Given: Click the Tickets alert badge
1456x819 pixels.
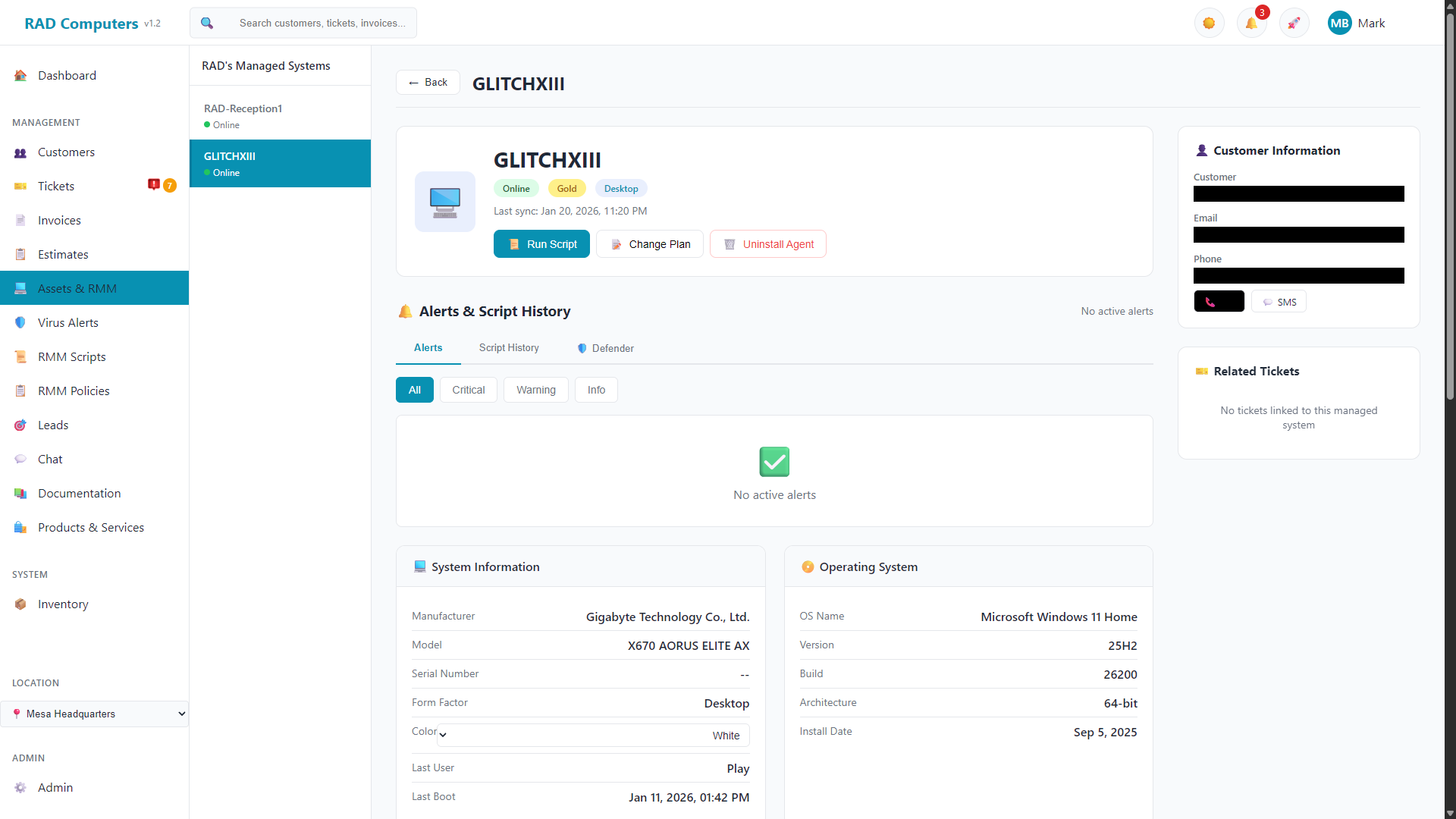Looking at the screenshot, I should [154, 185].
